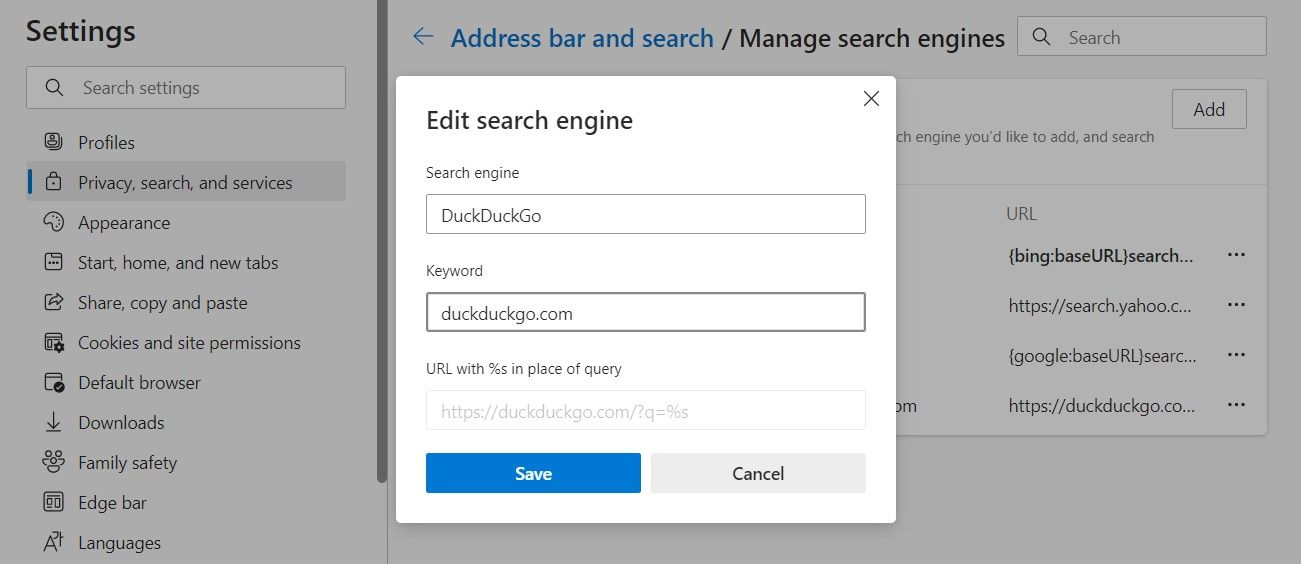Click the magnifier in Search settings box
The image size is (1301, 564).
(55, 88)
